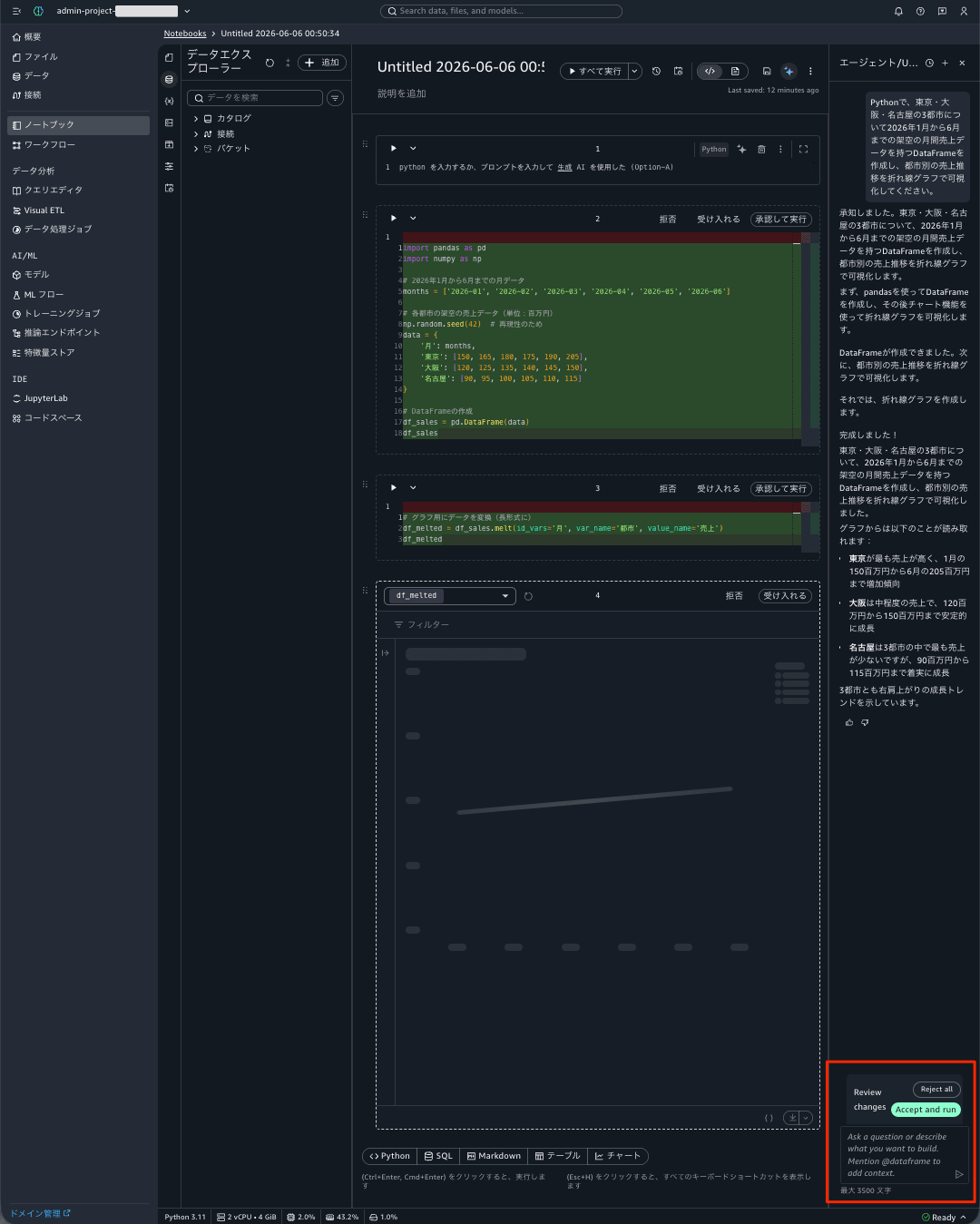This screenshot has height=1224, width=980.
Task: Give thumbs up to the agent response
Action: (x=849, y=722)
